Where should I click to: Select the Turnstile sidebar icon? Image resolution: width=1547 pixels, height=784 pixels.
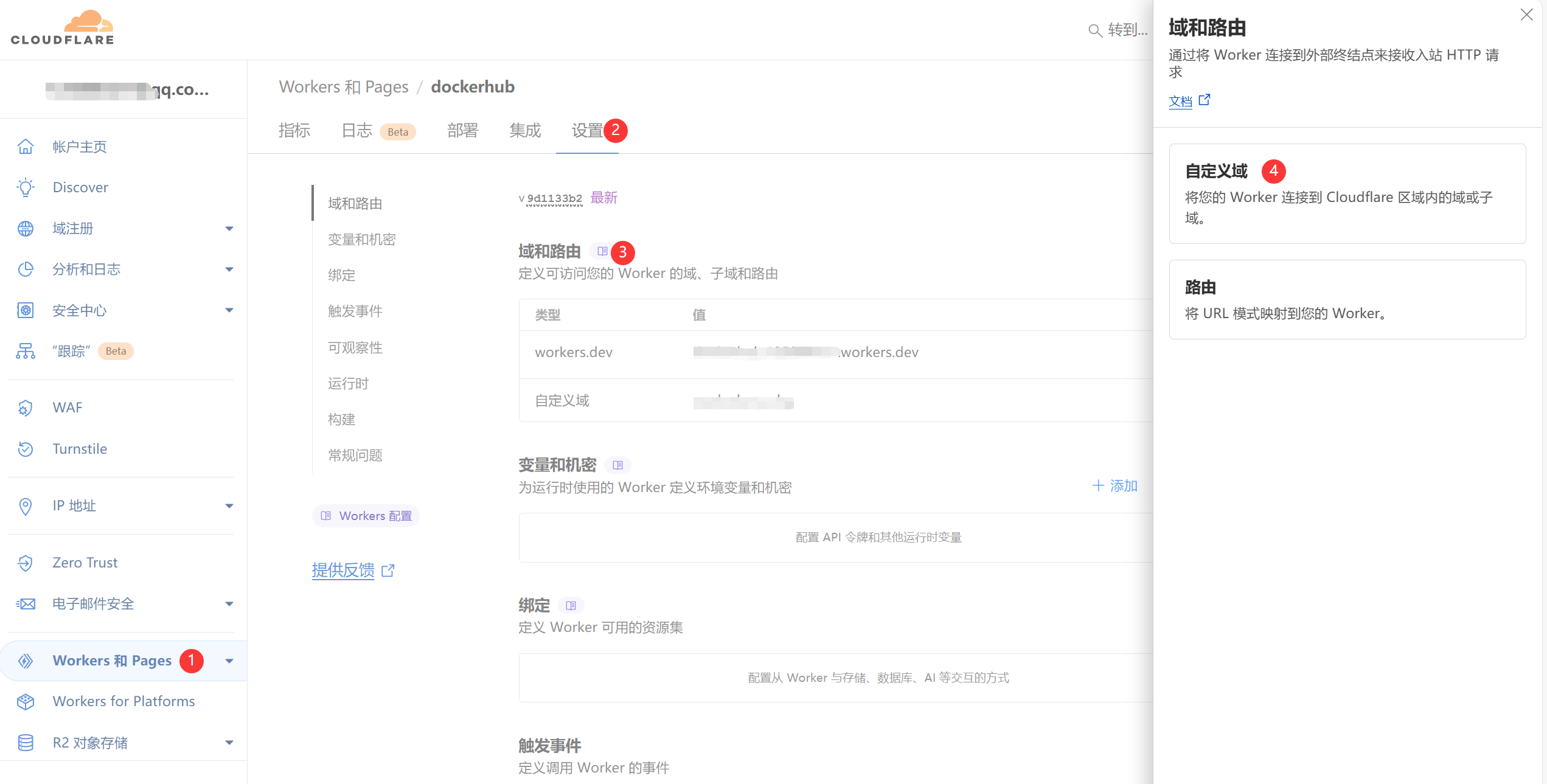25,449
